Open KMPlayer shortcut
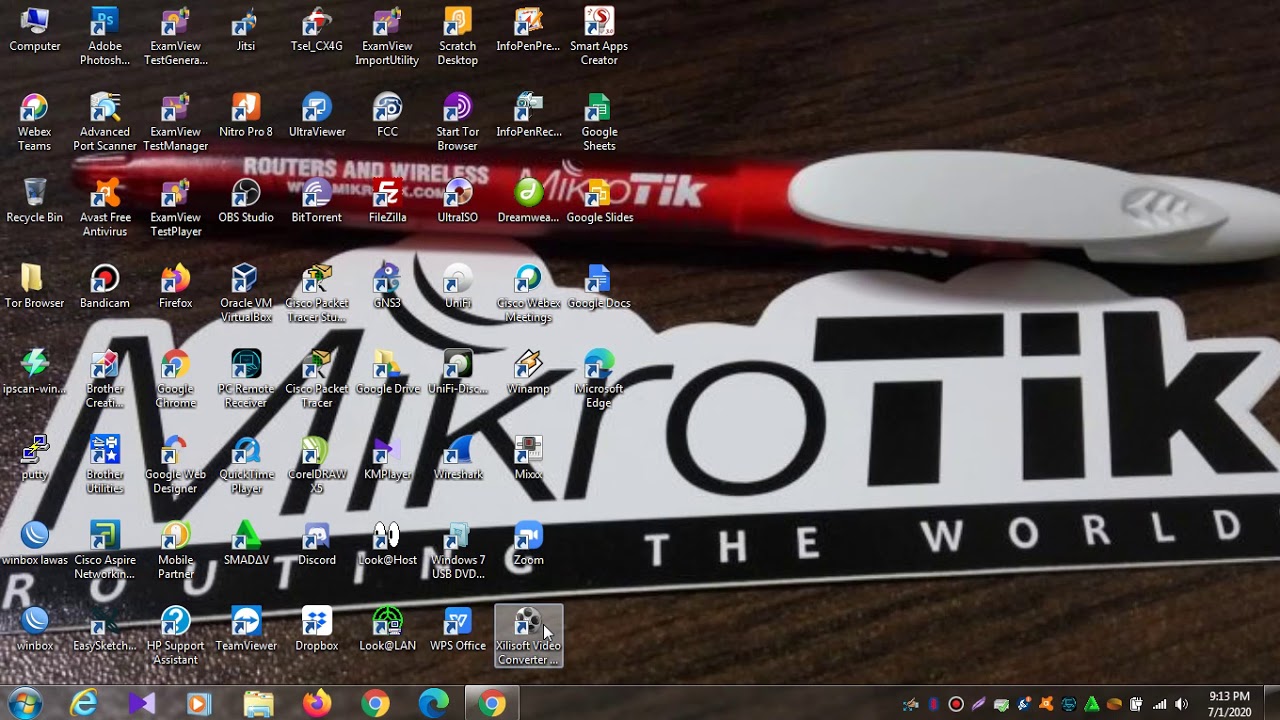Screen dimensions: 1280x720 (387, 458)
